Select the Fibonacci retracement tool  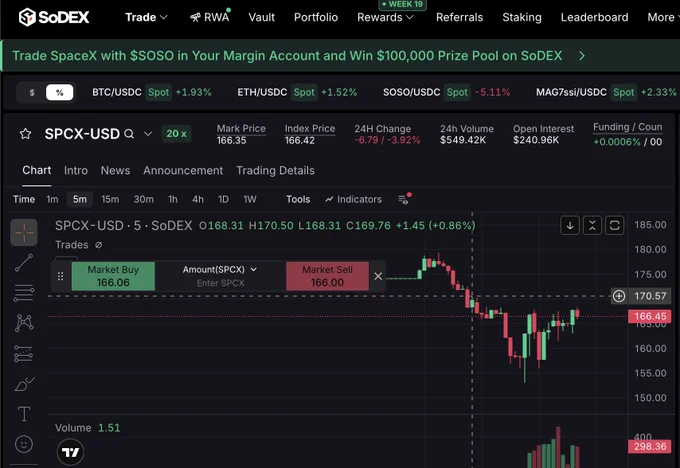24,293
